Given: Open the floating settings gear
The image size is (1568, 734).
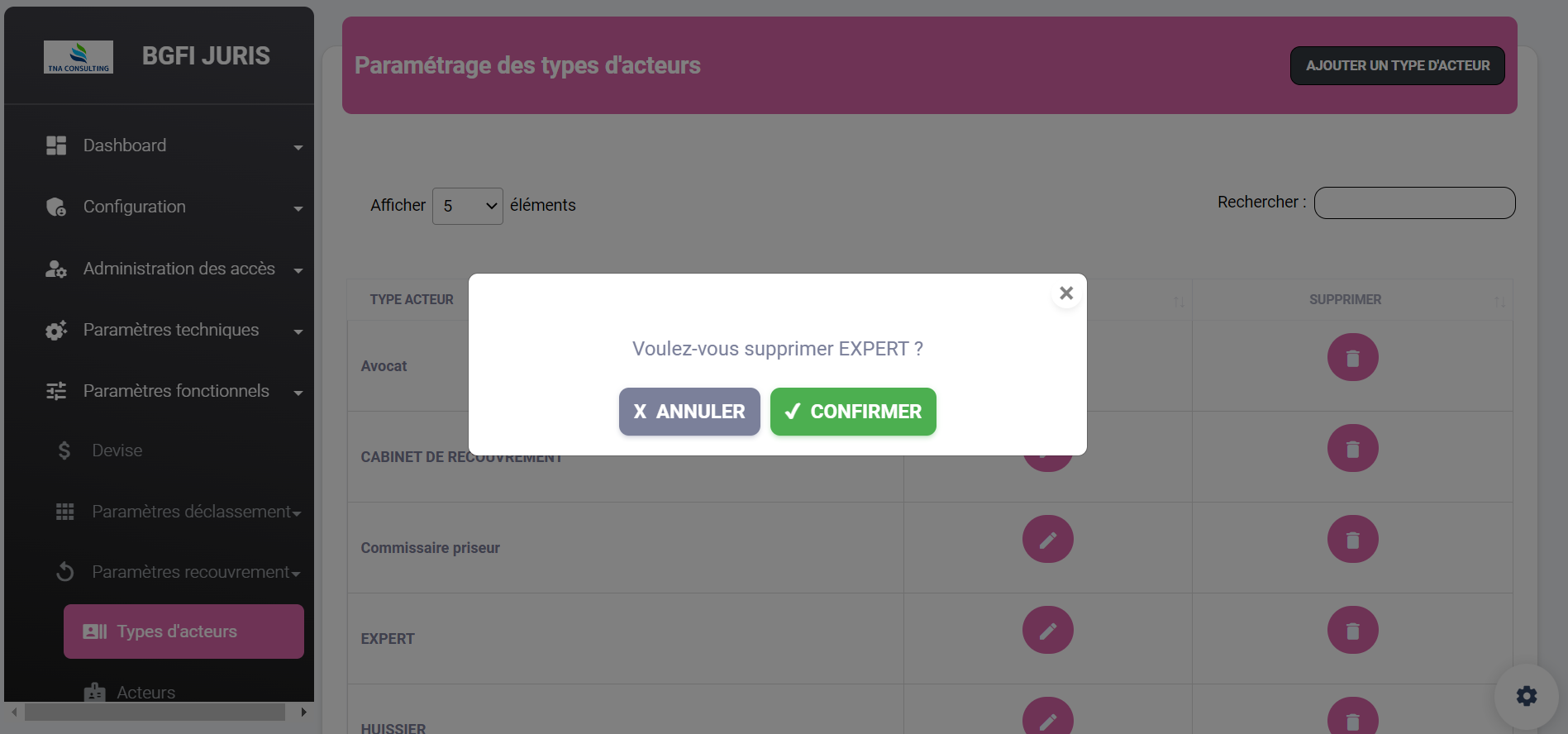Looking at the screenshot, I should [1526, 696].
